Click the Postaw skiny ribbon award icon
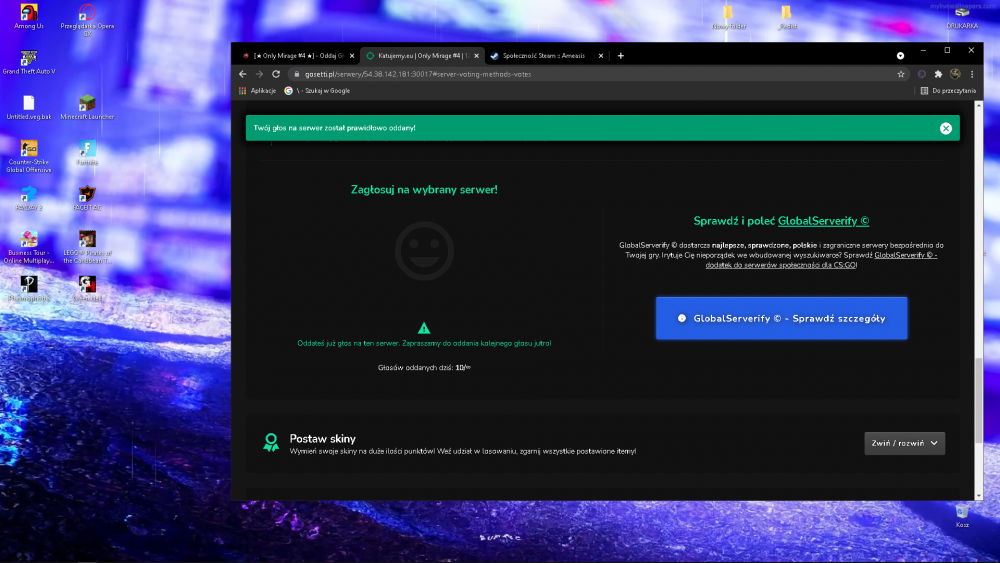This screenshot has width=1000, height=563. tap(271, 442)
